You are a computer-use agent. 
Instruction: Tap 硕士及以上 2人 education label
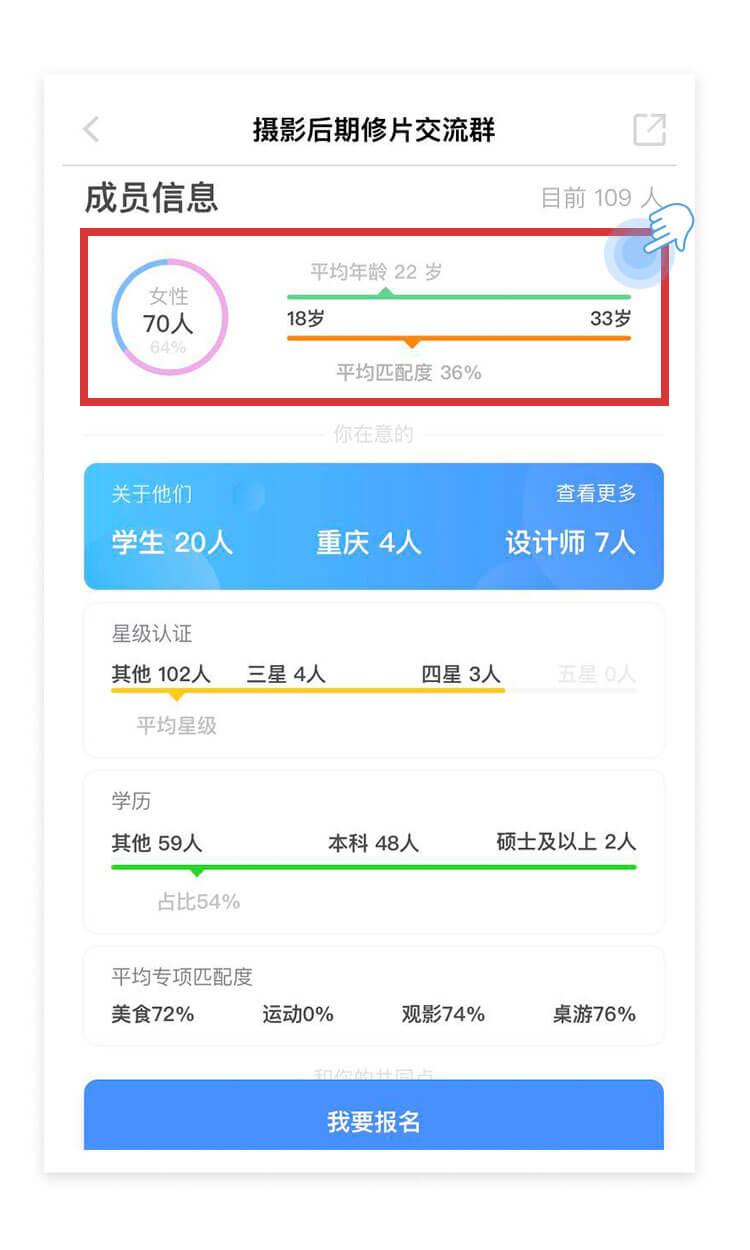click(x=566, y=842)
